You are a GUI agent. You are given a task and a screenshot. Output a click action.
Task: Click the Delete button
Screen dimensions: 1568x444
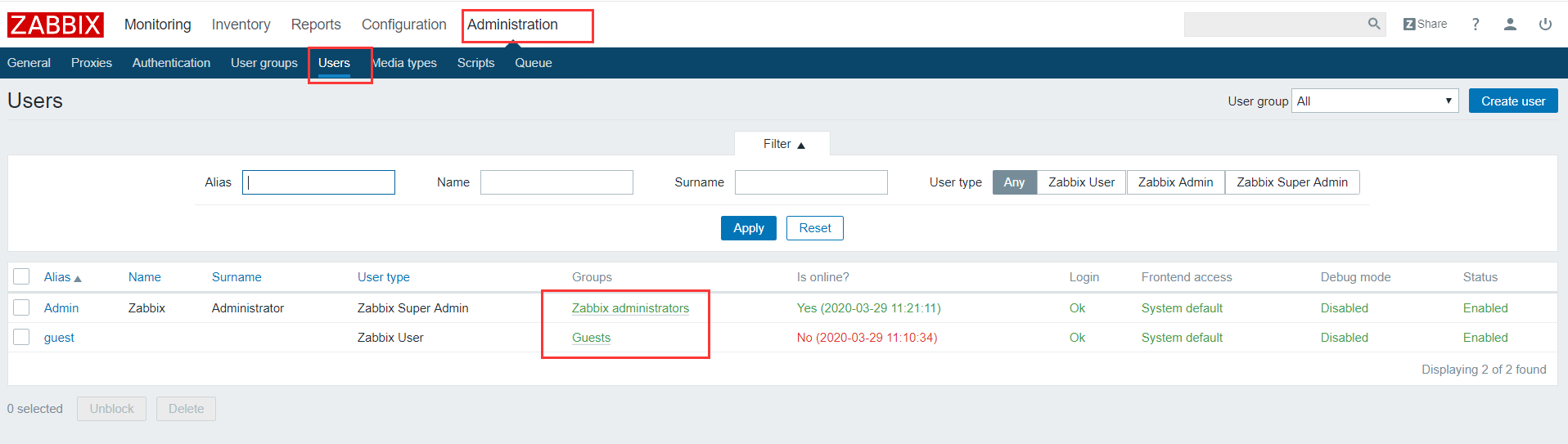187,409
